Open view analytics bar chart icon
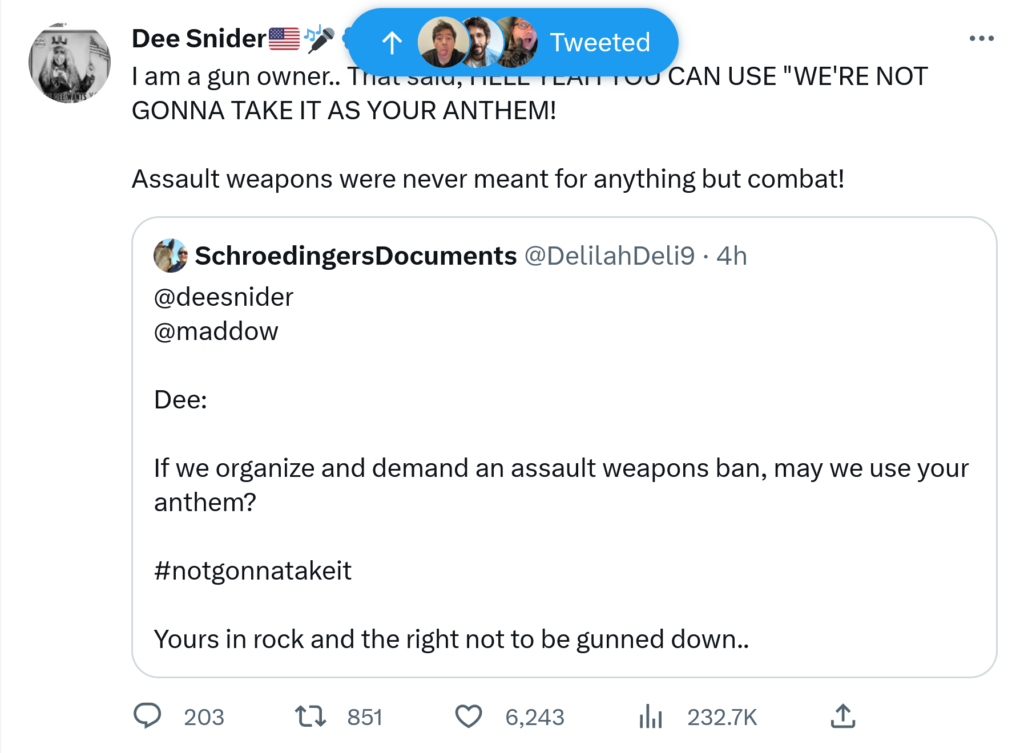 pos(651,716)
